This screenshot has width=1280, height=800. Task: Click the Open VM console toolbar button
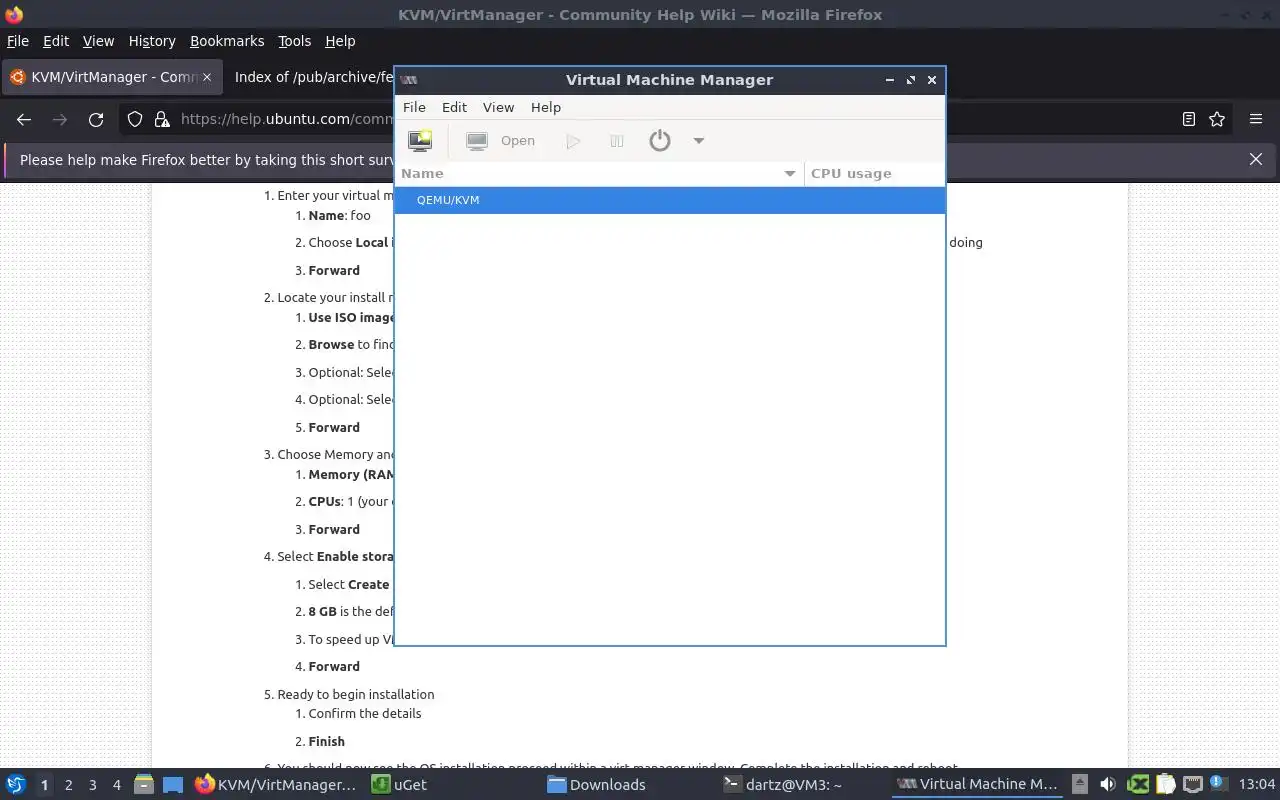pos(501,141)
